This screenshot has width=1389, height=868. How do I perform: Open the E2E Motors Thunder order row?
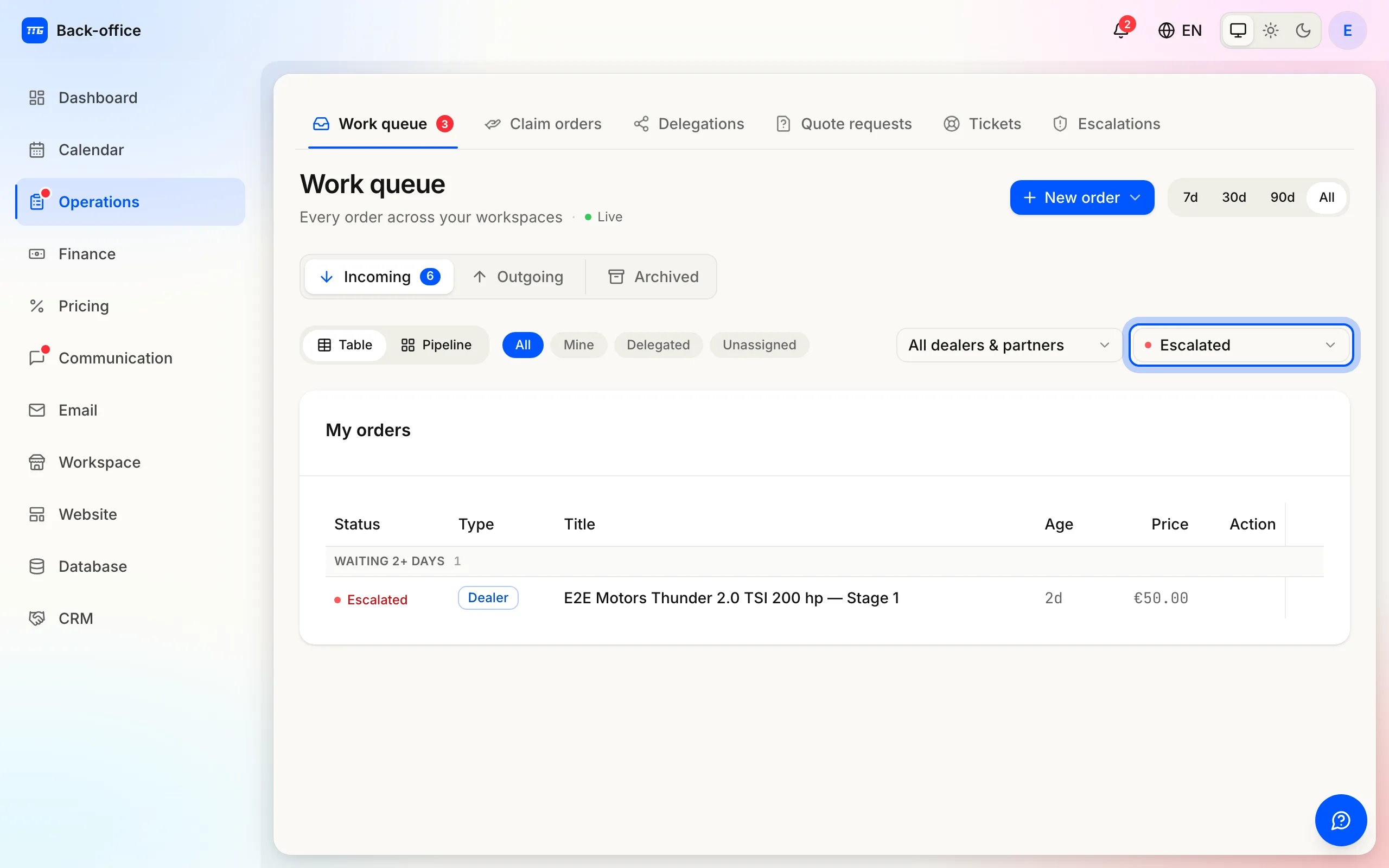tap(824, 598)
